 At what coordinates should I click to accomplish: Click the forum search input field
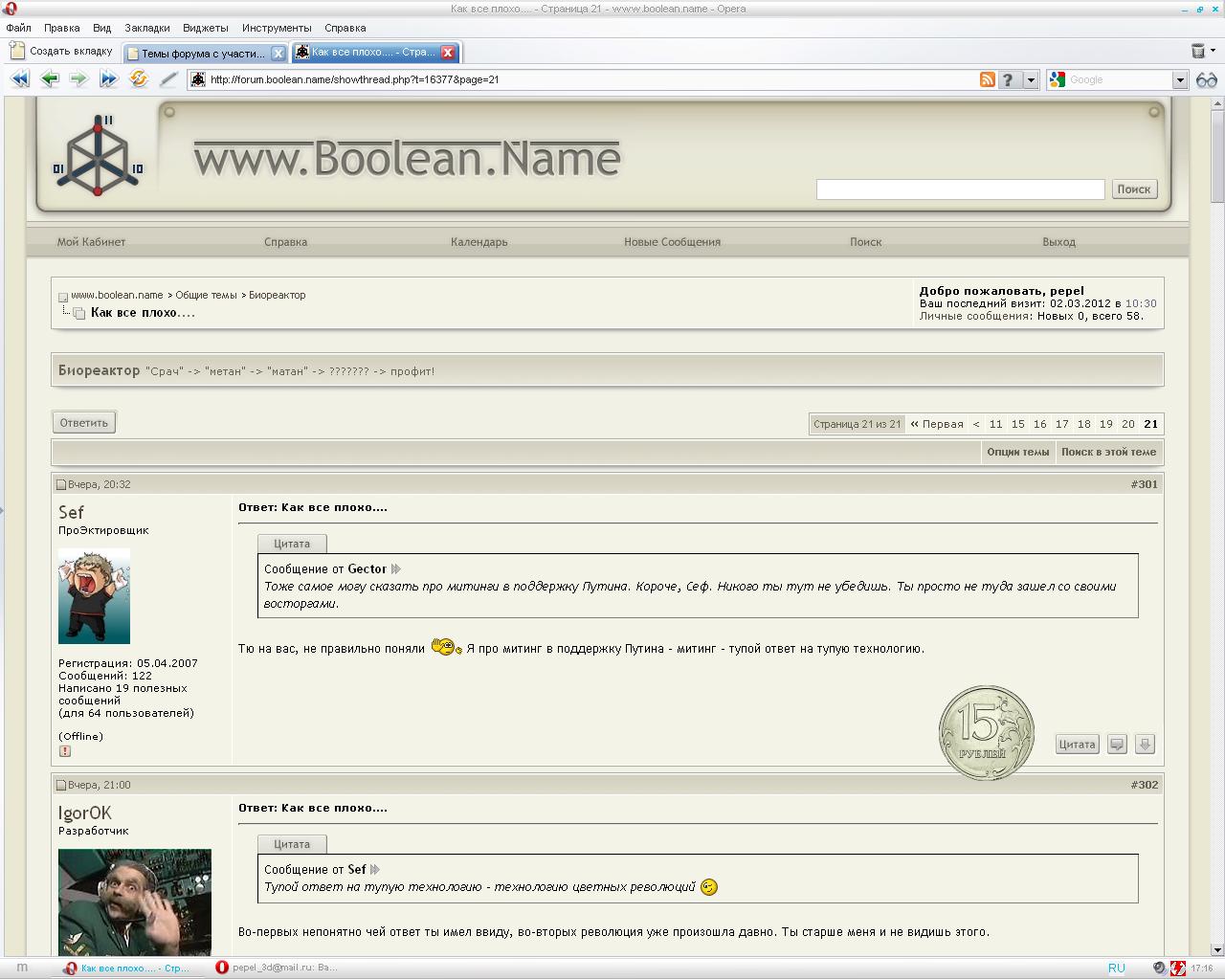[960, 189]
